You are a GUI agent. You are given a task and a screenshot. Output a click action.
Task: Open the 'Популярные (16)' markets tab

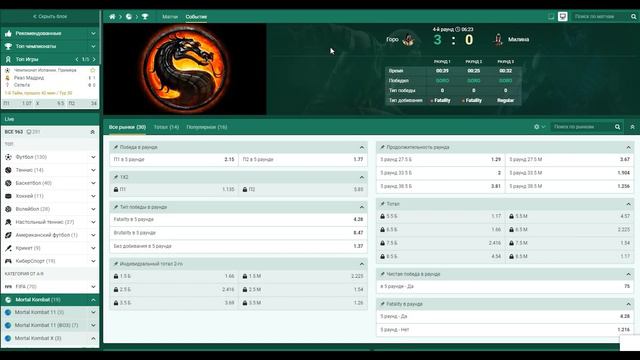pyautogui.click(x=207, y=127)
